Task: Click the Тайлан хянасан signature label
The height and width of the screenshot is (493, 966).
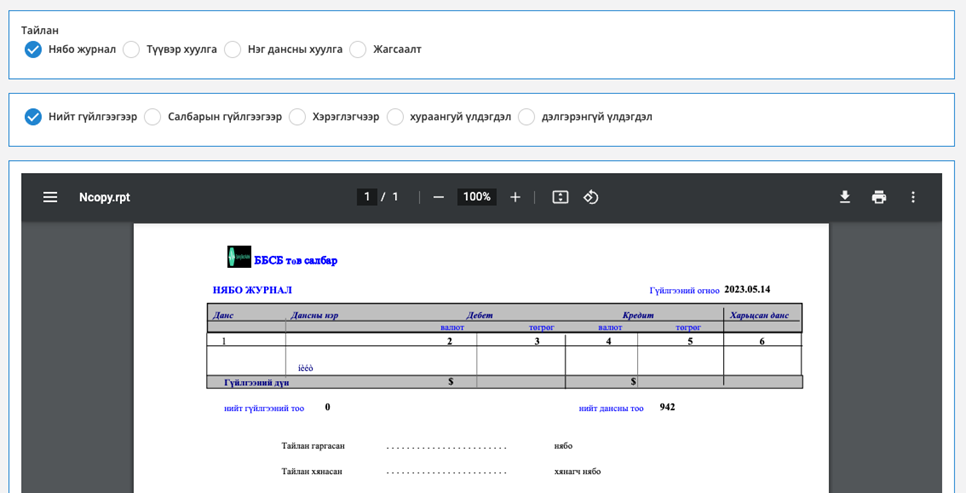Action: (312, 471)
